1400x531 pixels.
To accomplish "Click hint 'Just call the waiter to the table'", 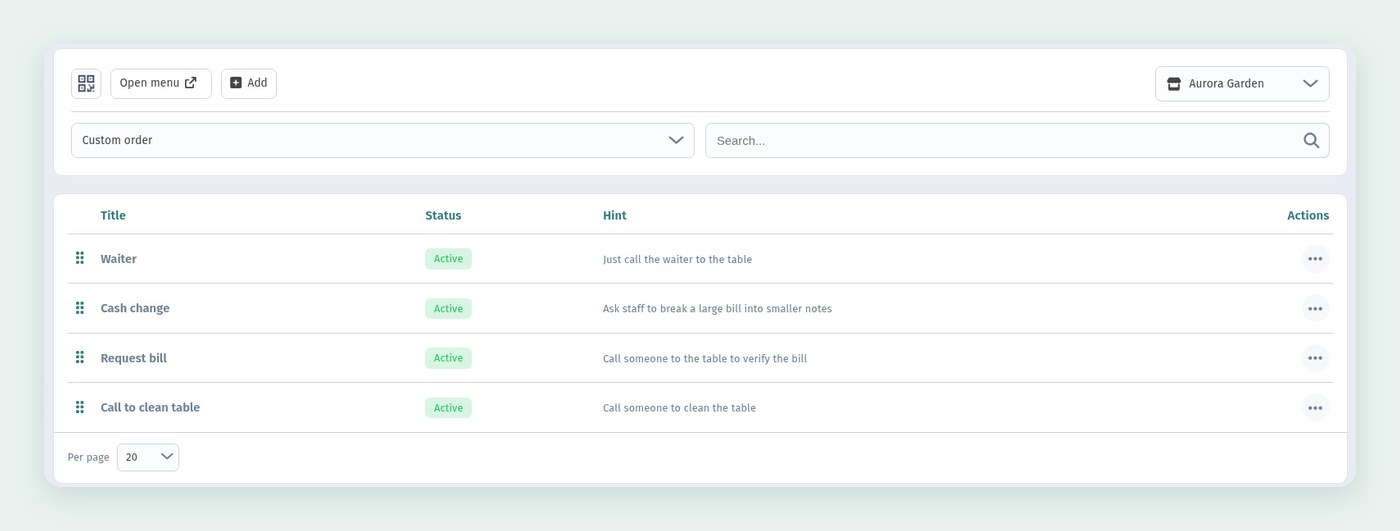I will (x=677, y=259).
